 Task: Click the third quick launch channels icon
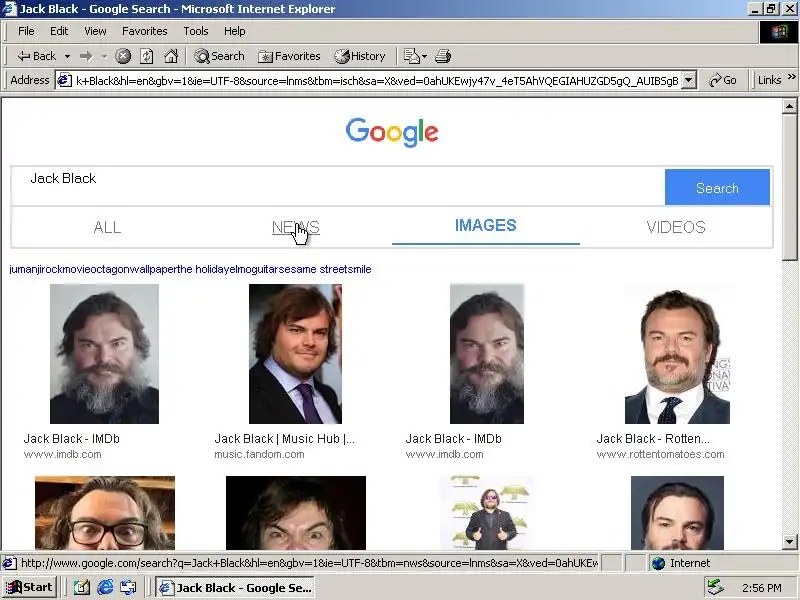(128, 588)
